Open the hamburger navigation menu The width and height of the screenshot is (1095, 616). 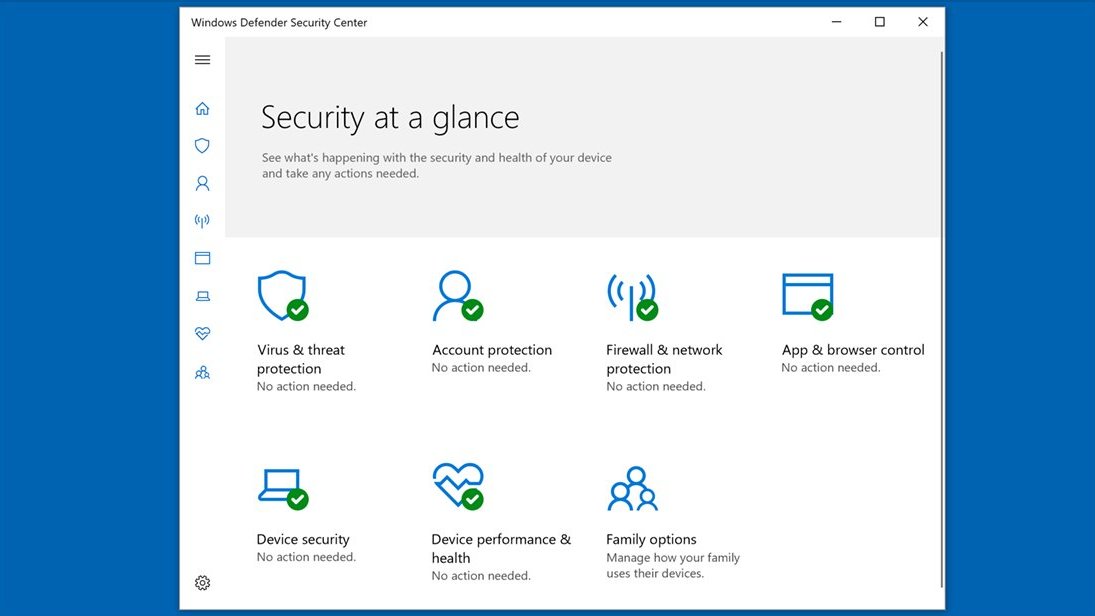203,59
